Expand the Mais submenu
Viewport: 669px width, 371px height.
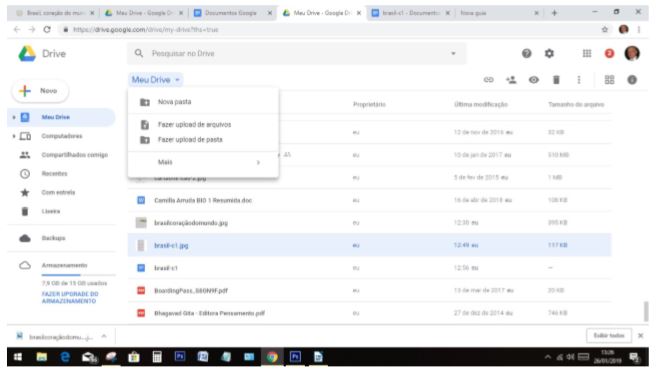pos(203,162)
